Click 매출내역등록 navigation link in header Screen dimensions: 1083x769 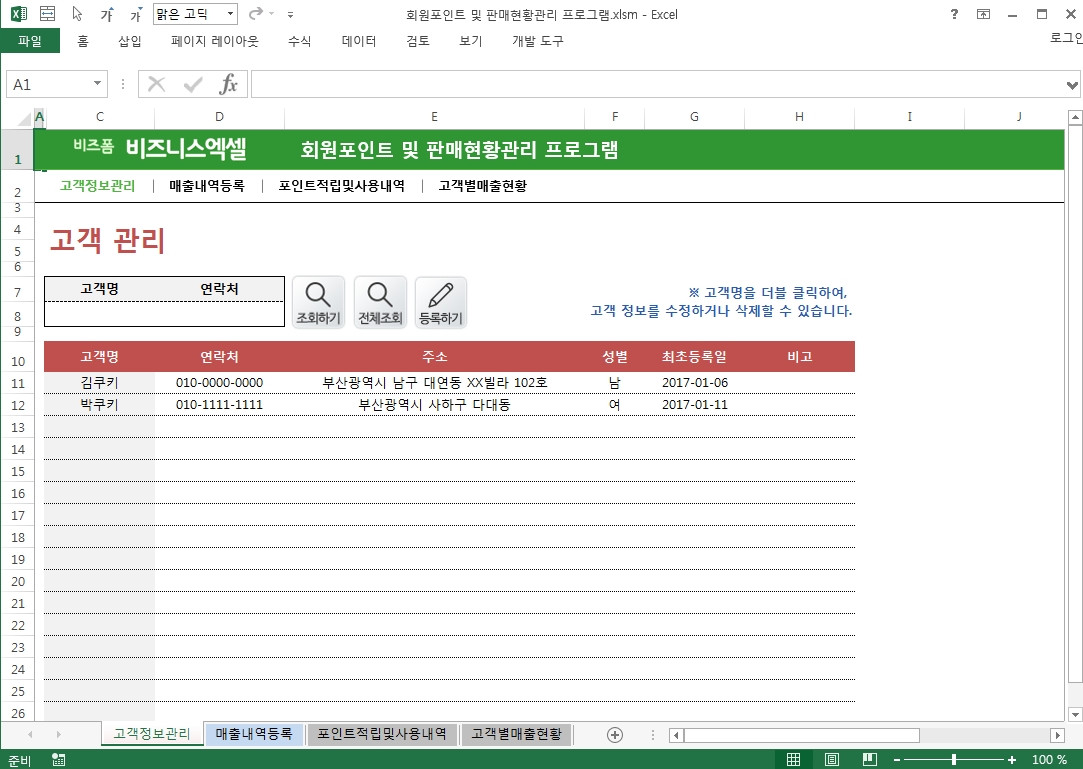point(207,186)
